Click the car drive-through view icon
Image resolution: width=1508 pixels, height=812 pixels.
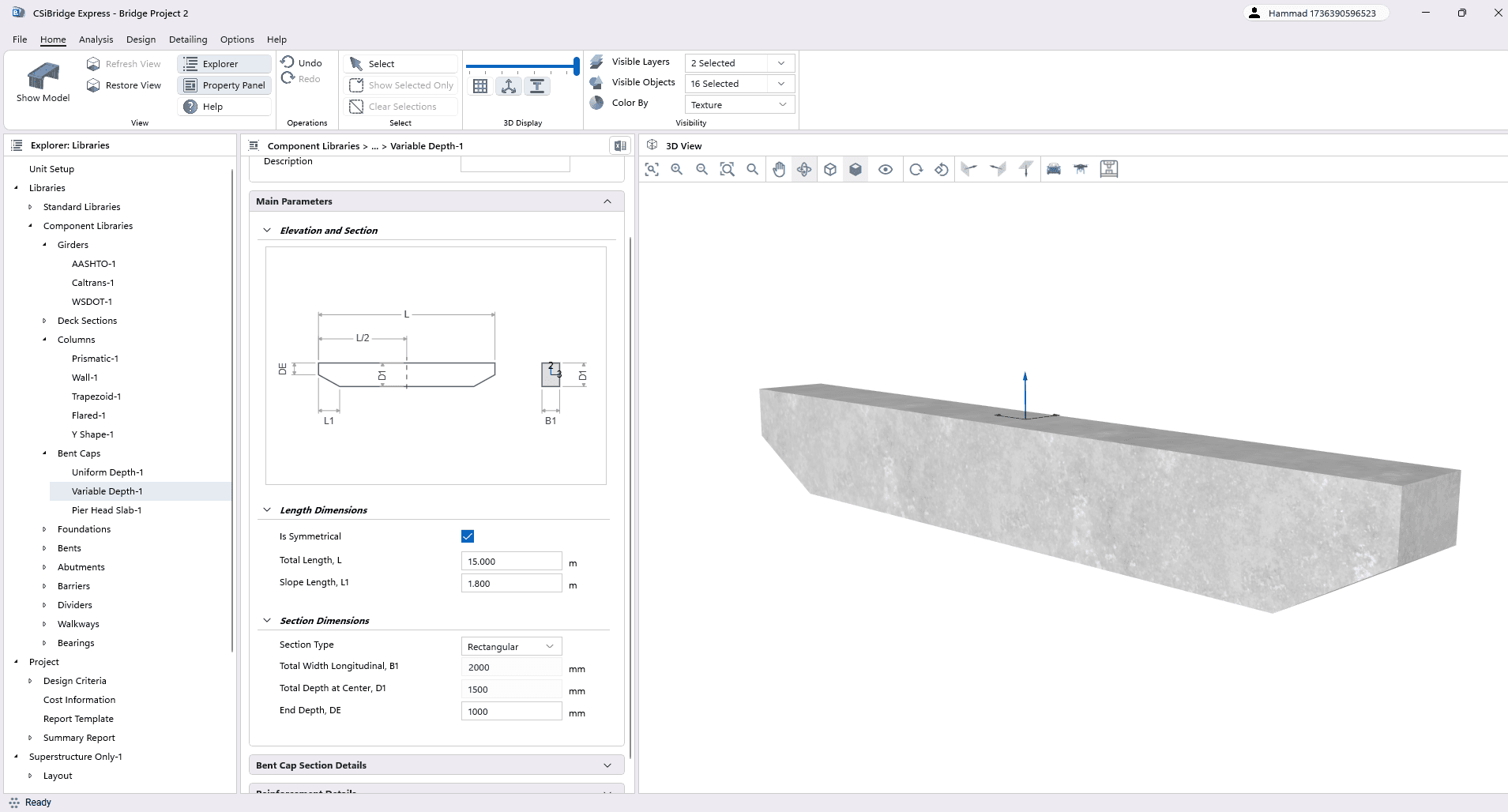coord(1054,169)
